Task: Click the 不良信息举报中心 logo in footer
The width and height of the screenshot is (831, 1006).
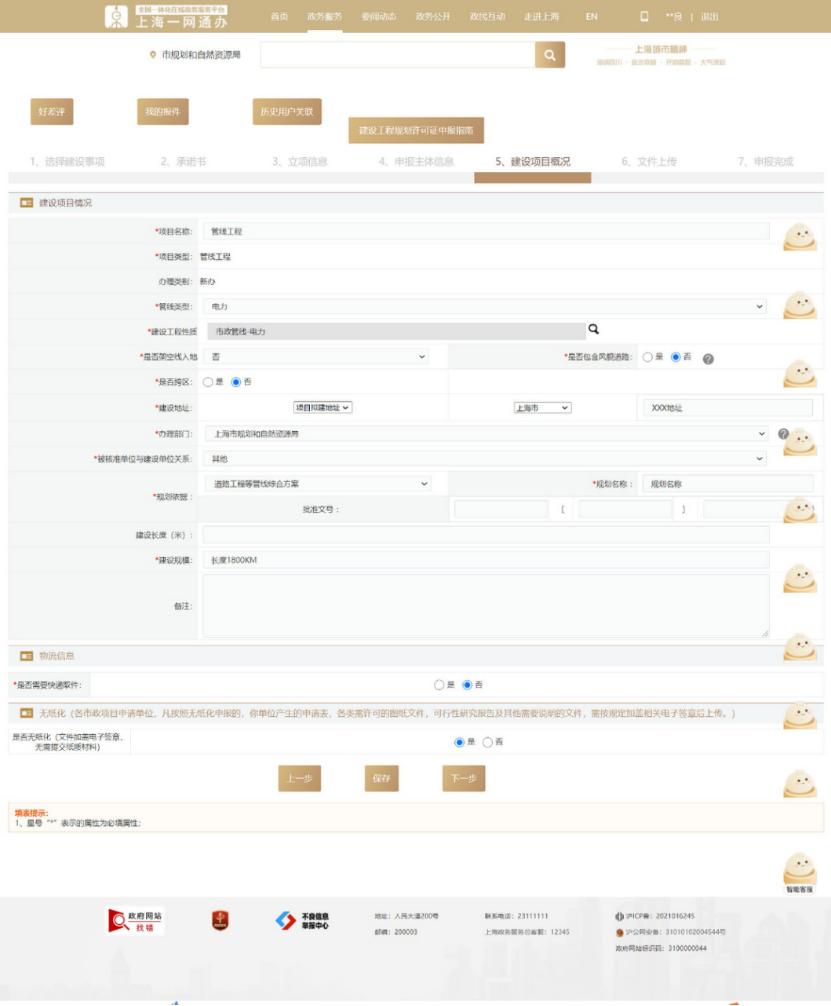Action: point(302,922)
